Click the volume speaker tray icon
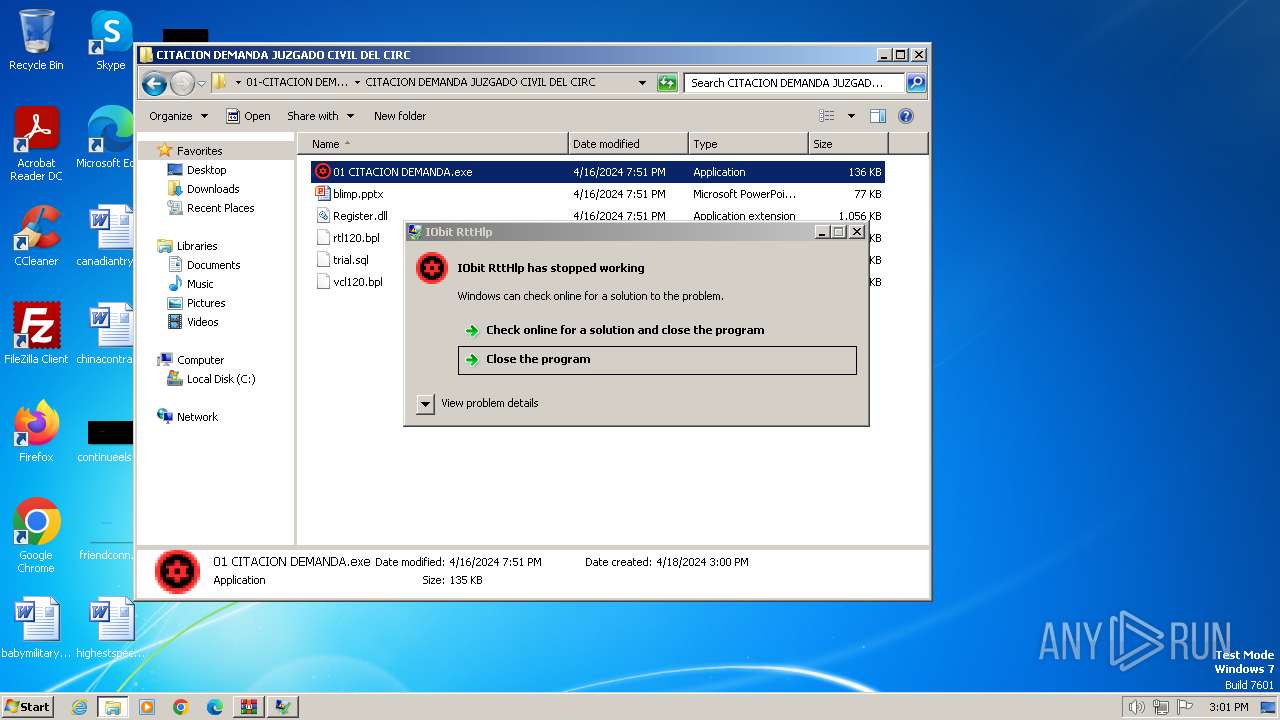Image resolution: width=1280 pixels, height=720 pixels. point(1136,707)
